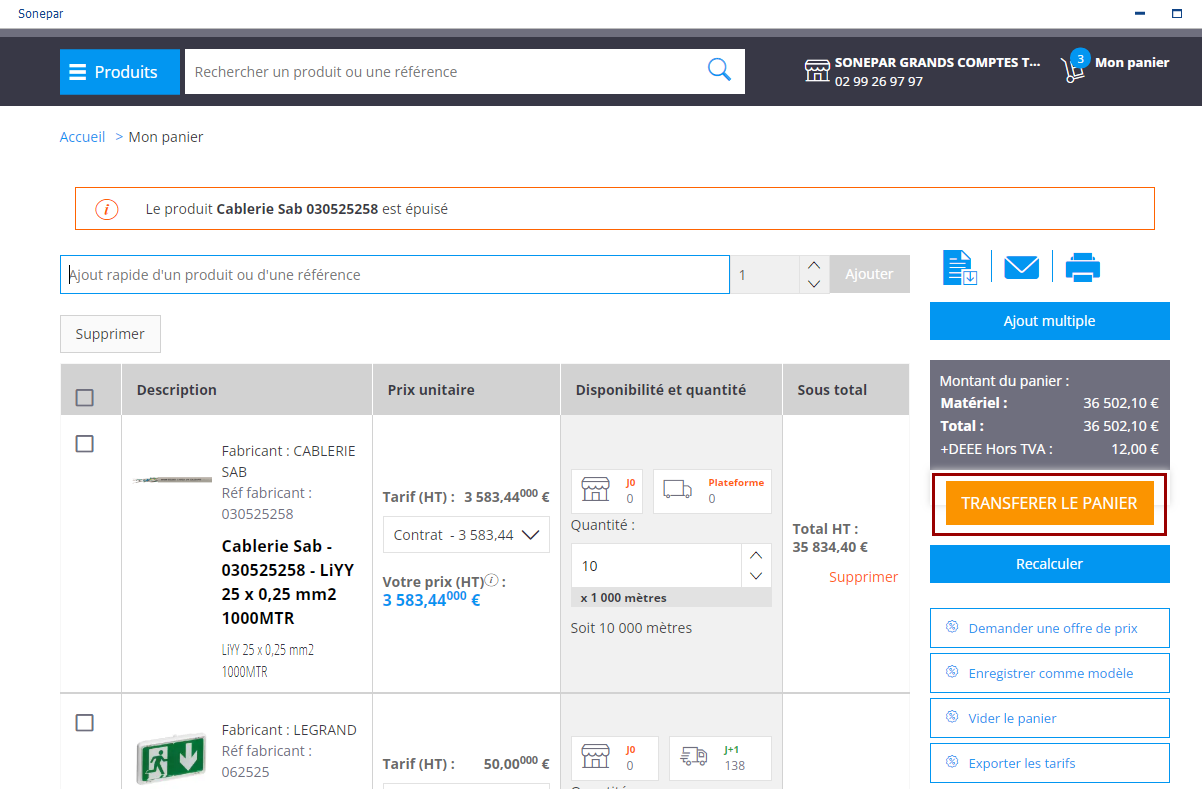Open the Produits hamburger menu
This screenshot has height=789, width=1202.
(120, 72)
